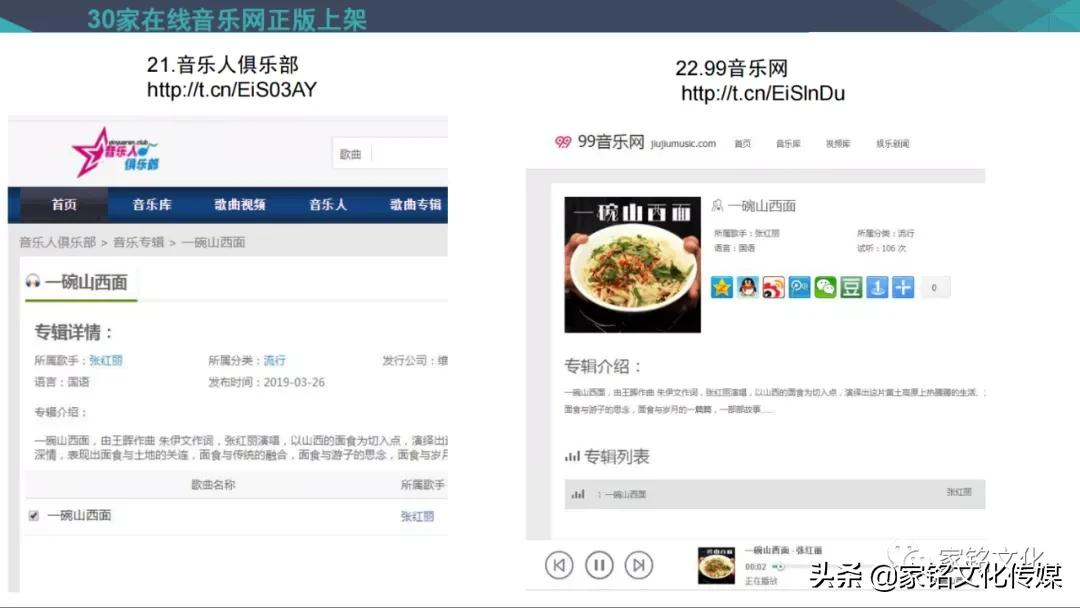
Task: Share album to QQ Zone
Action: [723, 288]
